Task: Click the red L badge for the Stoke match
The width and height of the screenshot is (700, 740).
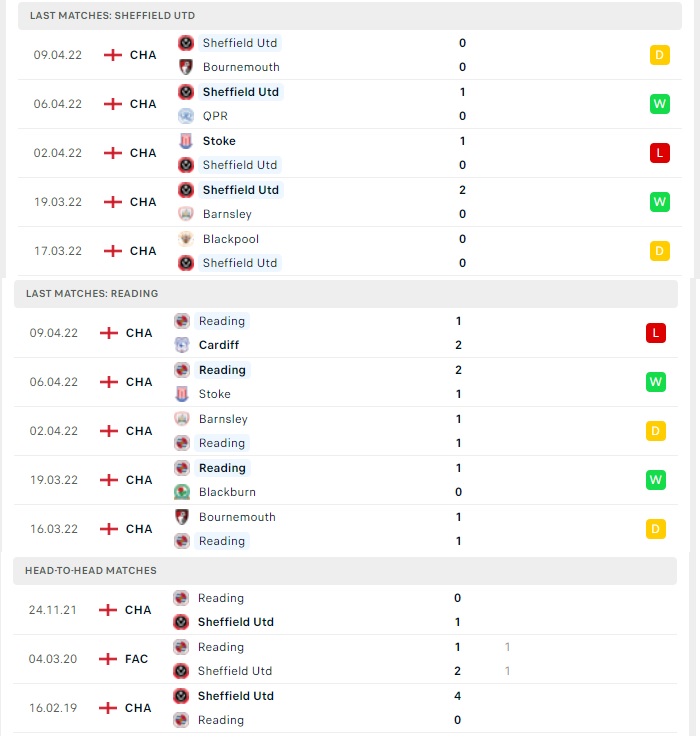Action: click(659, 153)
